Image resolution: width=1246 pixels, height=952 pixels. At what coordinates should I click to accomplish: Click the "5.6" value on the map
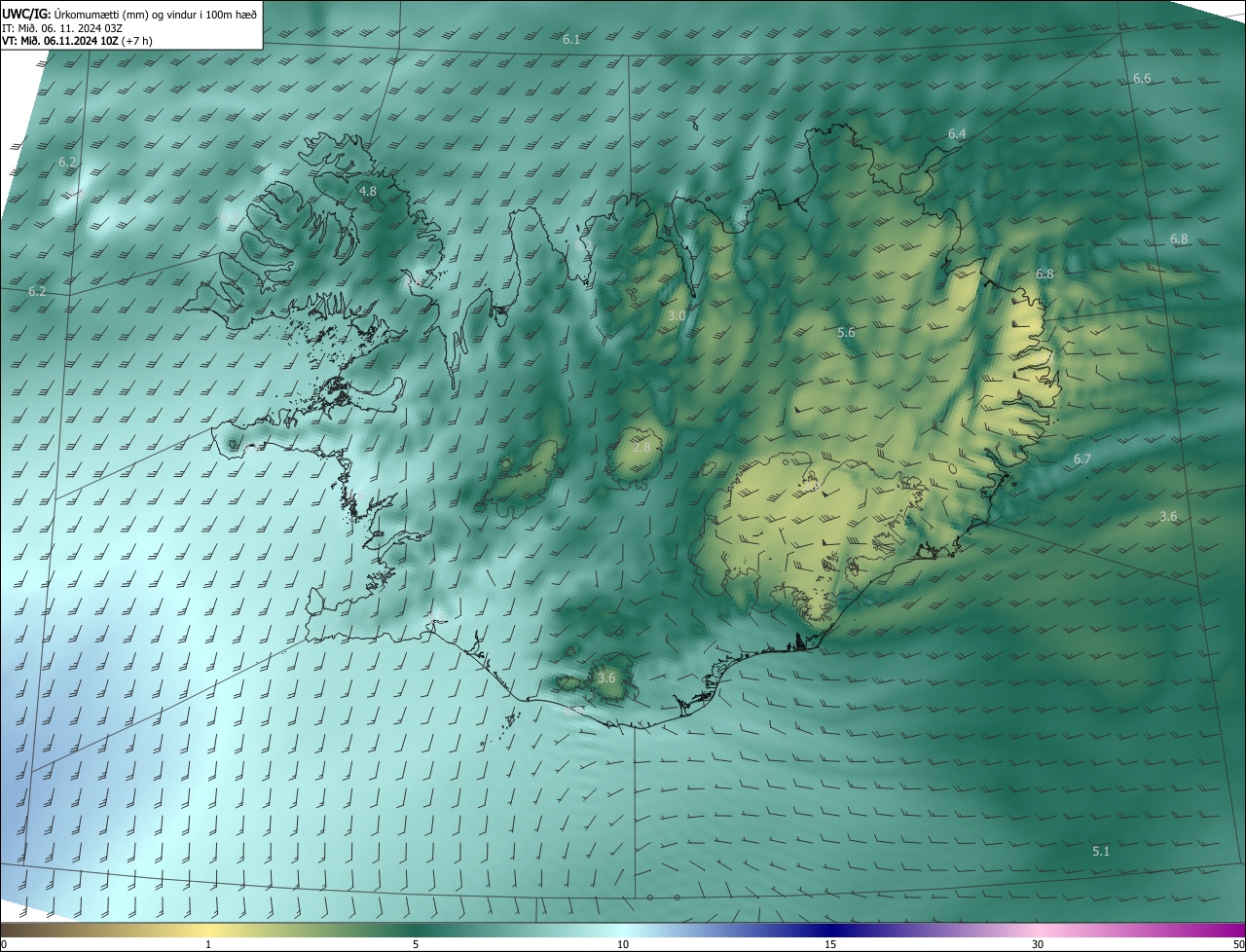846,332
